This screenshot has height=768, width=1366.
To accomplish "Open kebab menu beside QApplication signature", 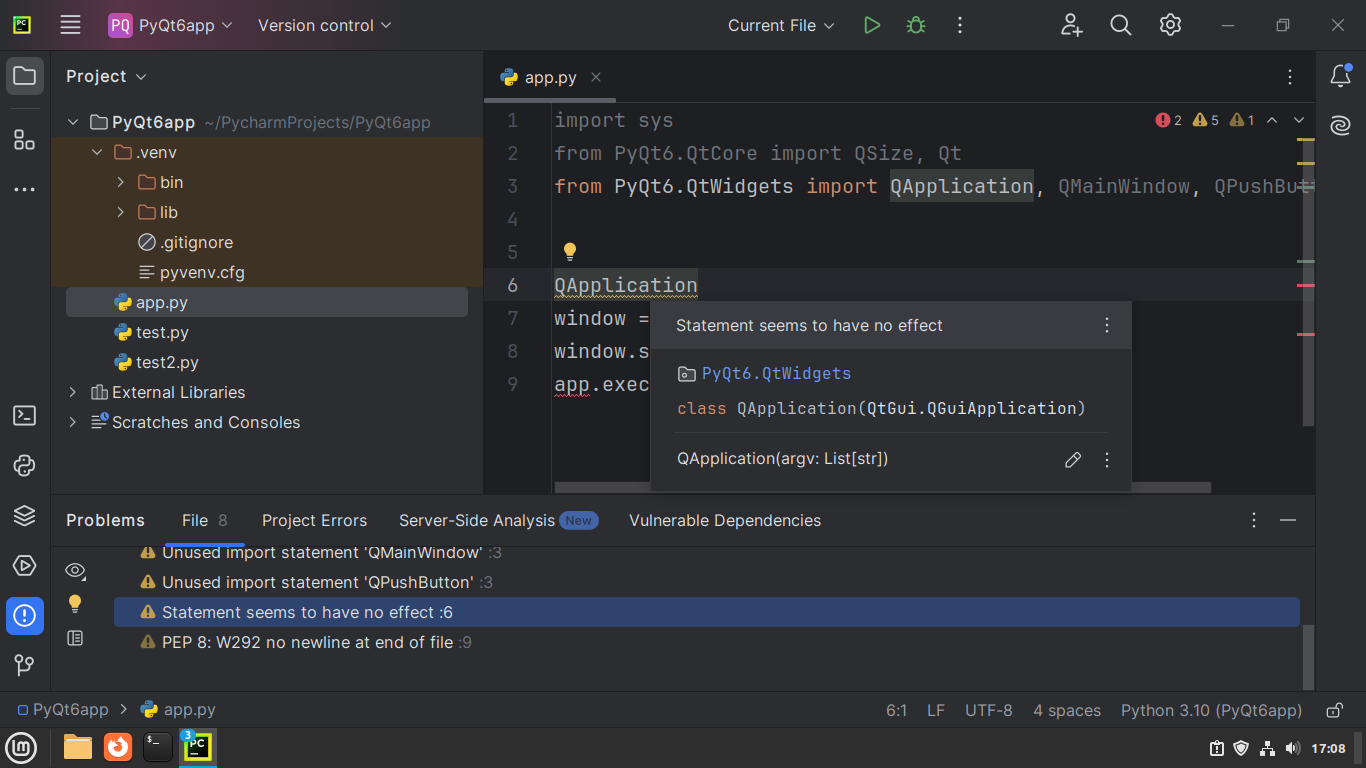I will (x=1107, y=460).
